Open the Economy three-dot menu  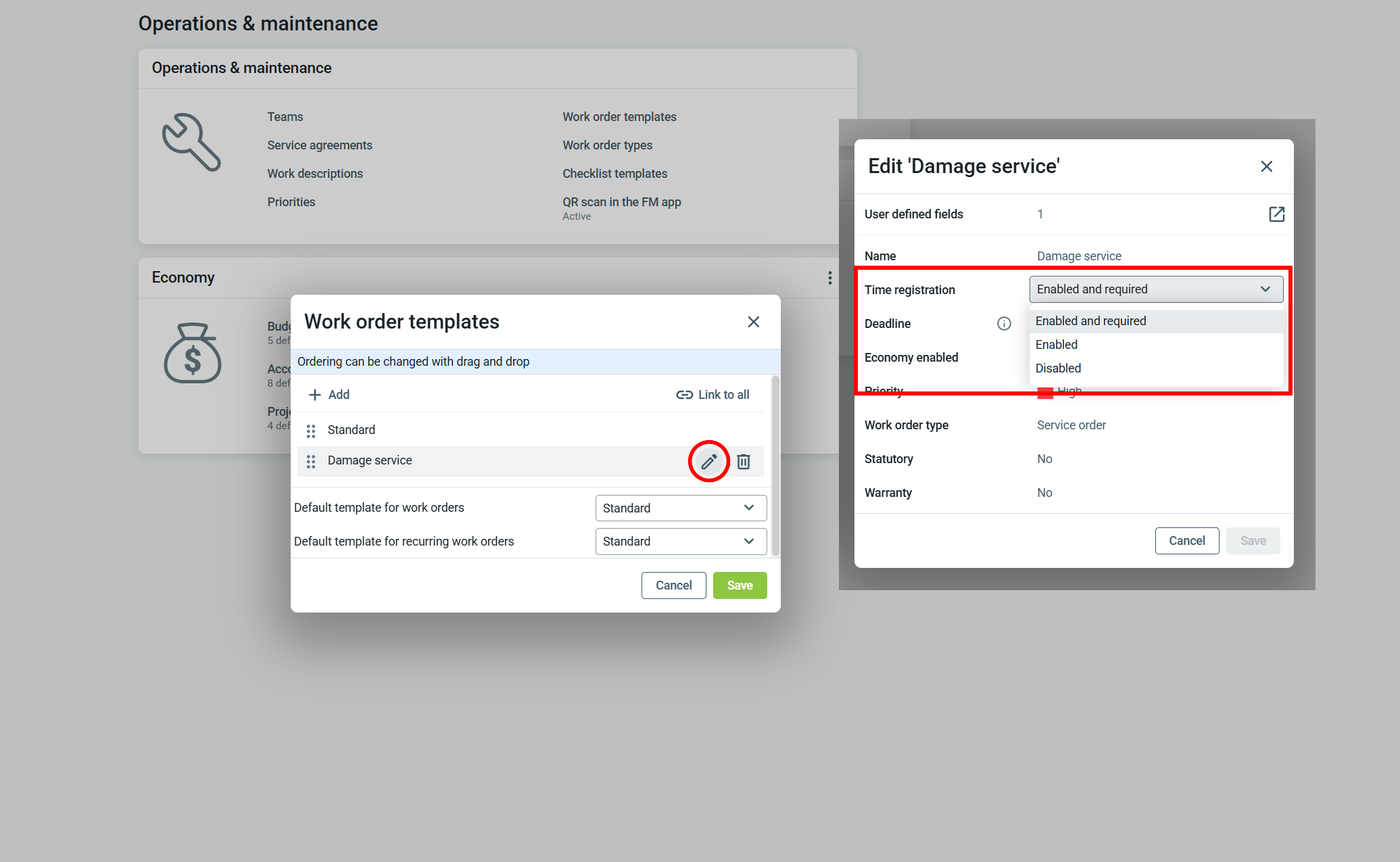829,278
